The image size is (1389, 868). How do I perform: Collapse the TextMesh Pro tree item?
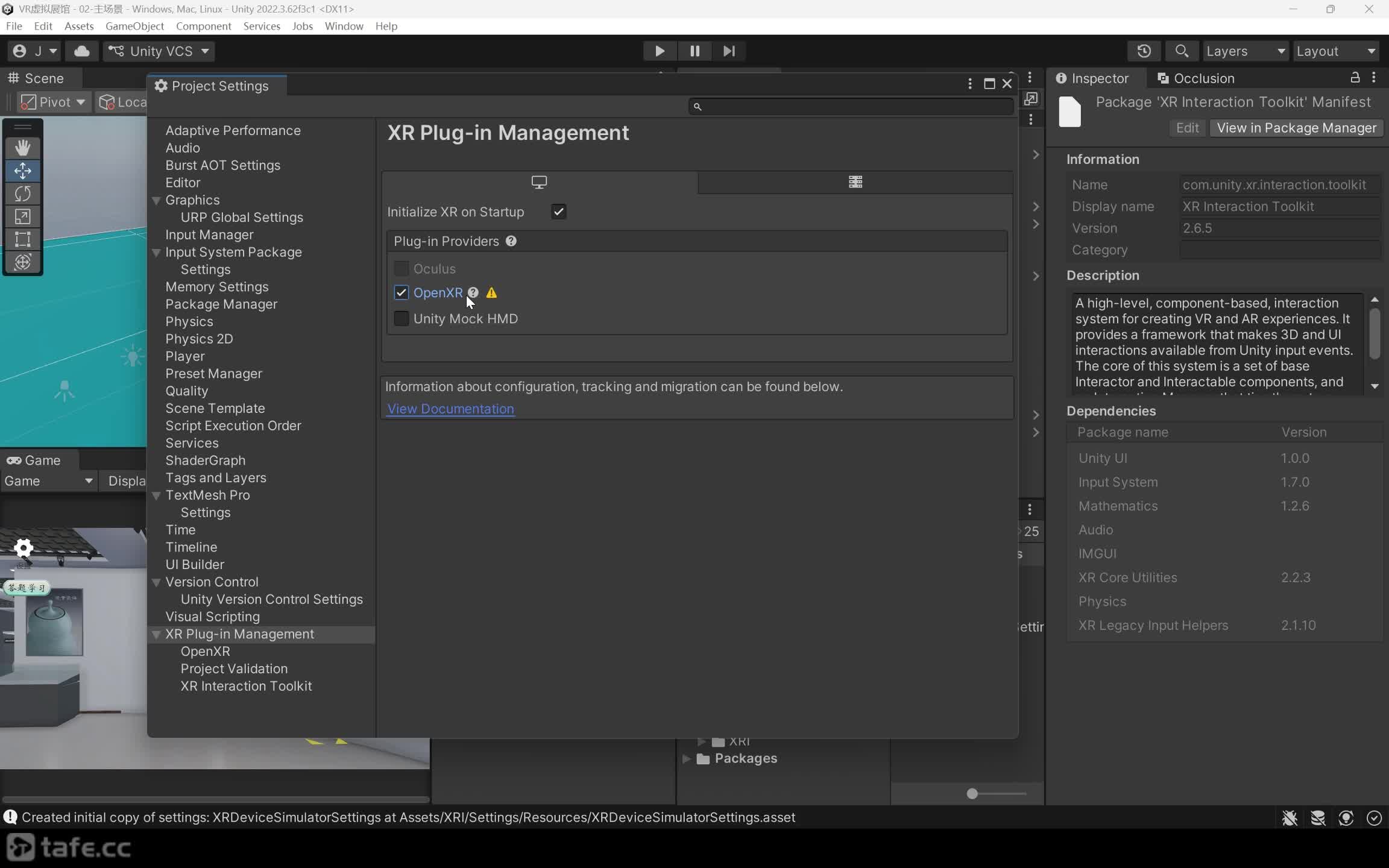156,495
